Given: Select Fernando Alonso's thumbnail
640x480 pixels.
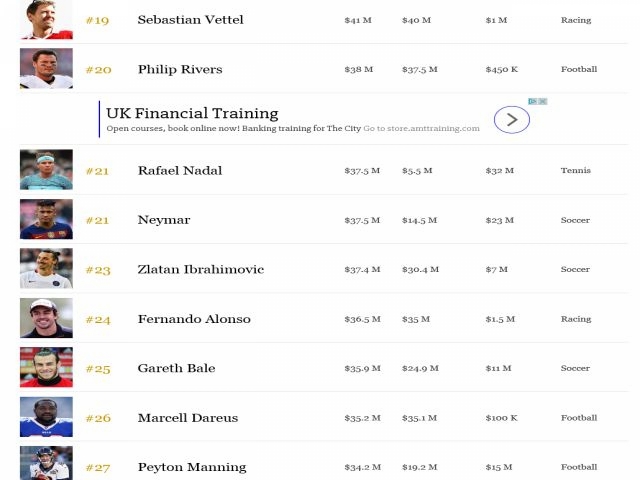Looking at the screenshot, I should 46,318.
